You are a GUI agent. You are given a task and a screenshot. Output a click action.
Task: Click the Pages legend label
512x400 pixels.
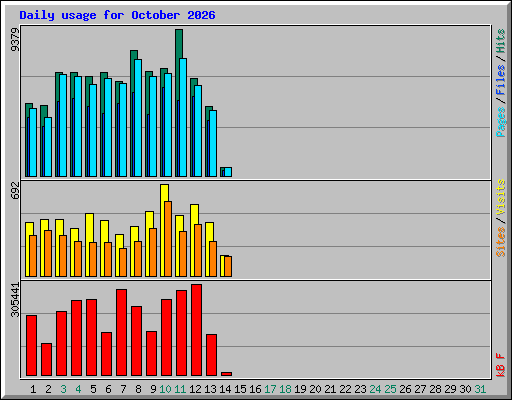click(x=500, y=122)
